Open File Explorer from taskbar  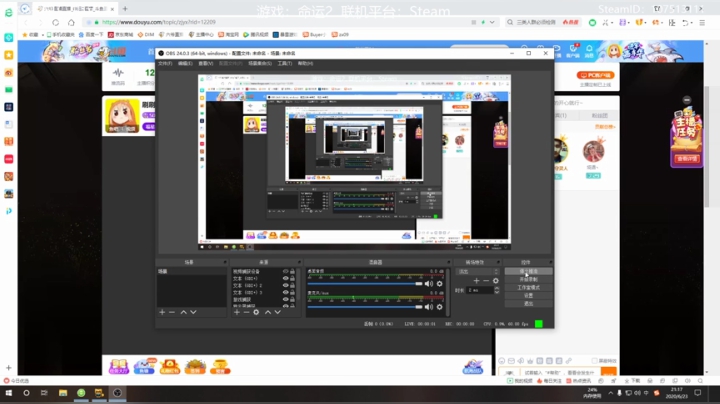(x=63, y=393)
